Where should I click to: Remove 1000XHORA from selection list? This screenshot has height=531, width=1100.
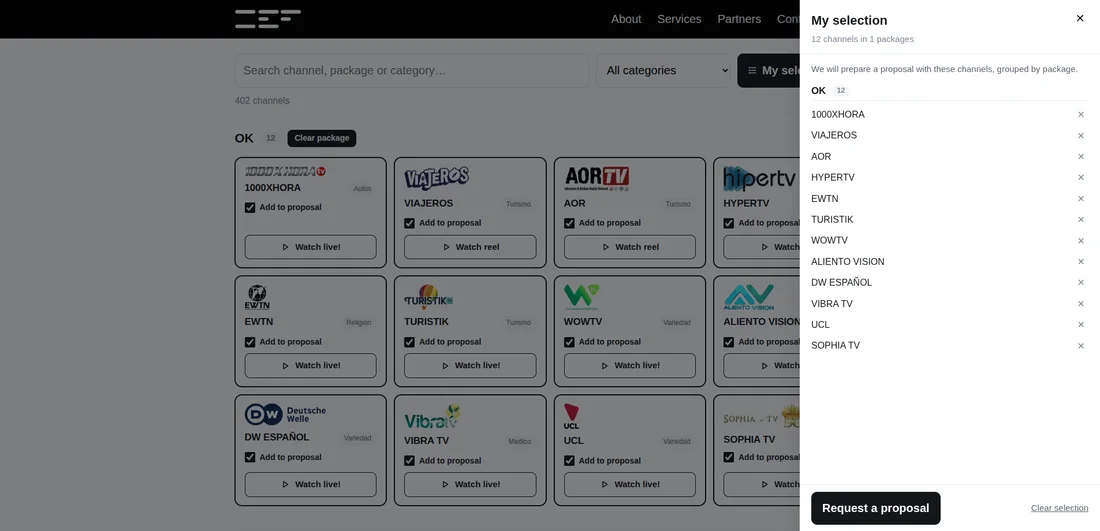click(1080, 114)
